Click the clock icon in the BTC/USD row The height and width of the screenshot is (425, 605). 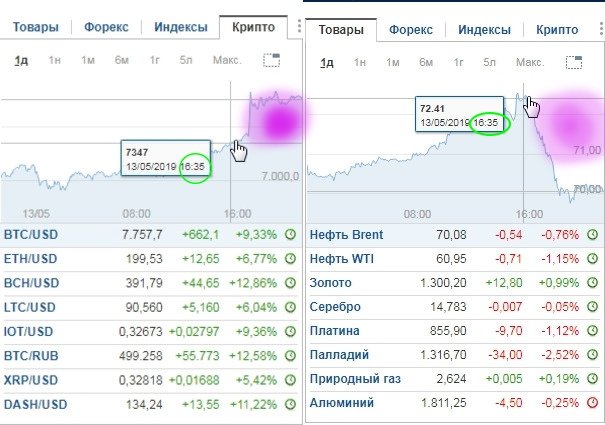point(290,234)
